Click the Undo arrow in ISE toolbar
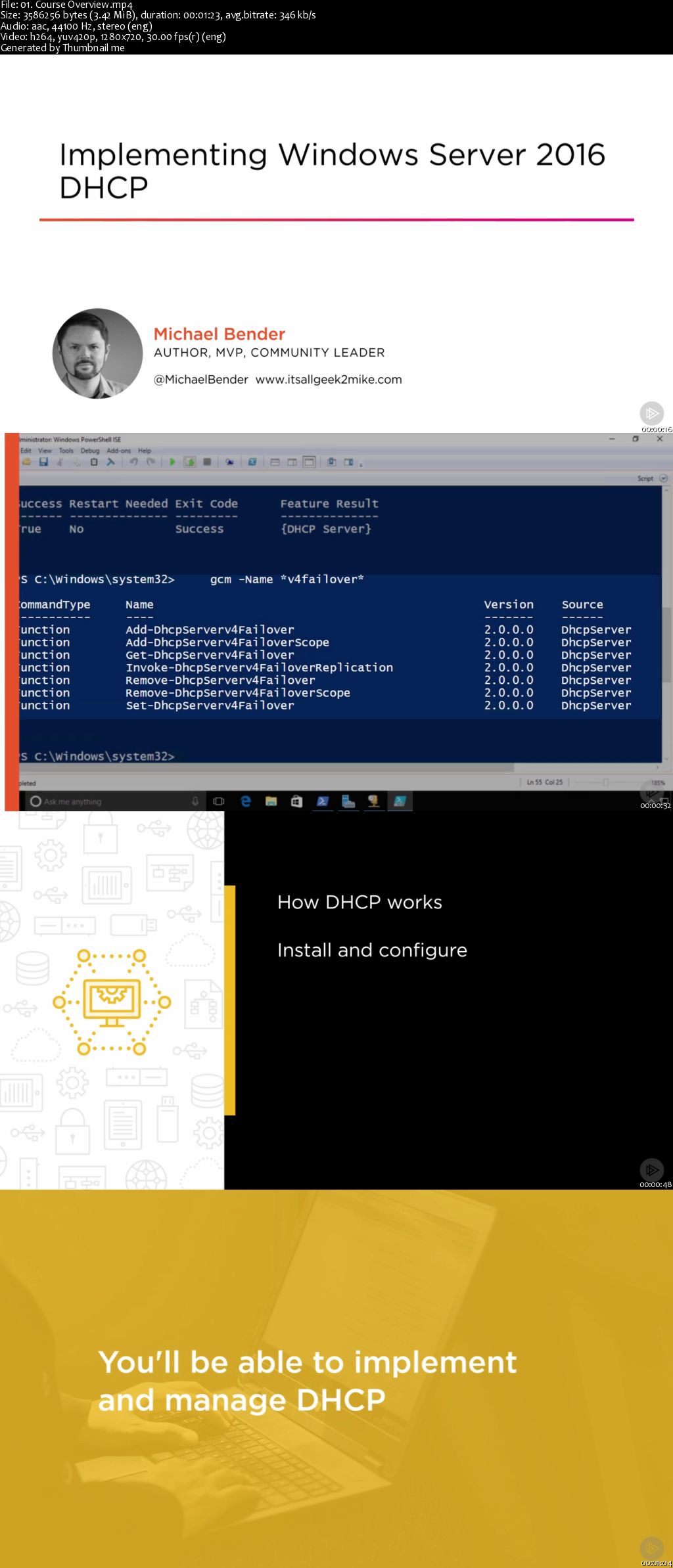The image size is (673, 1568). [x=133, y=462]
